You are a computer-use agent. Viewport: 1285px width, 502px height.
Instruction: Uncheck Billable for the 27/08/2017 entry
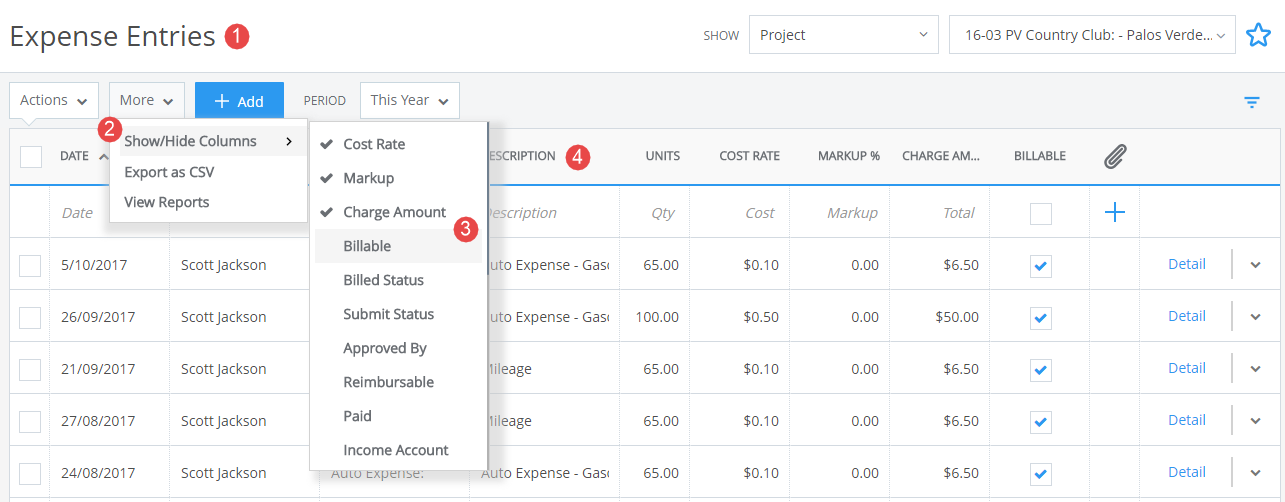pos(1041,421)
